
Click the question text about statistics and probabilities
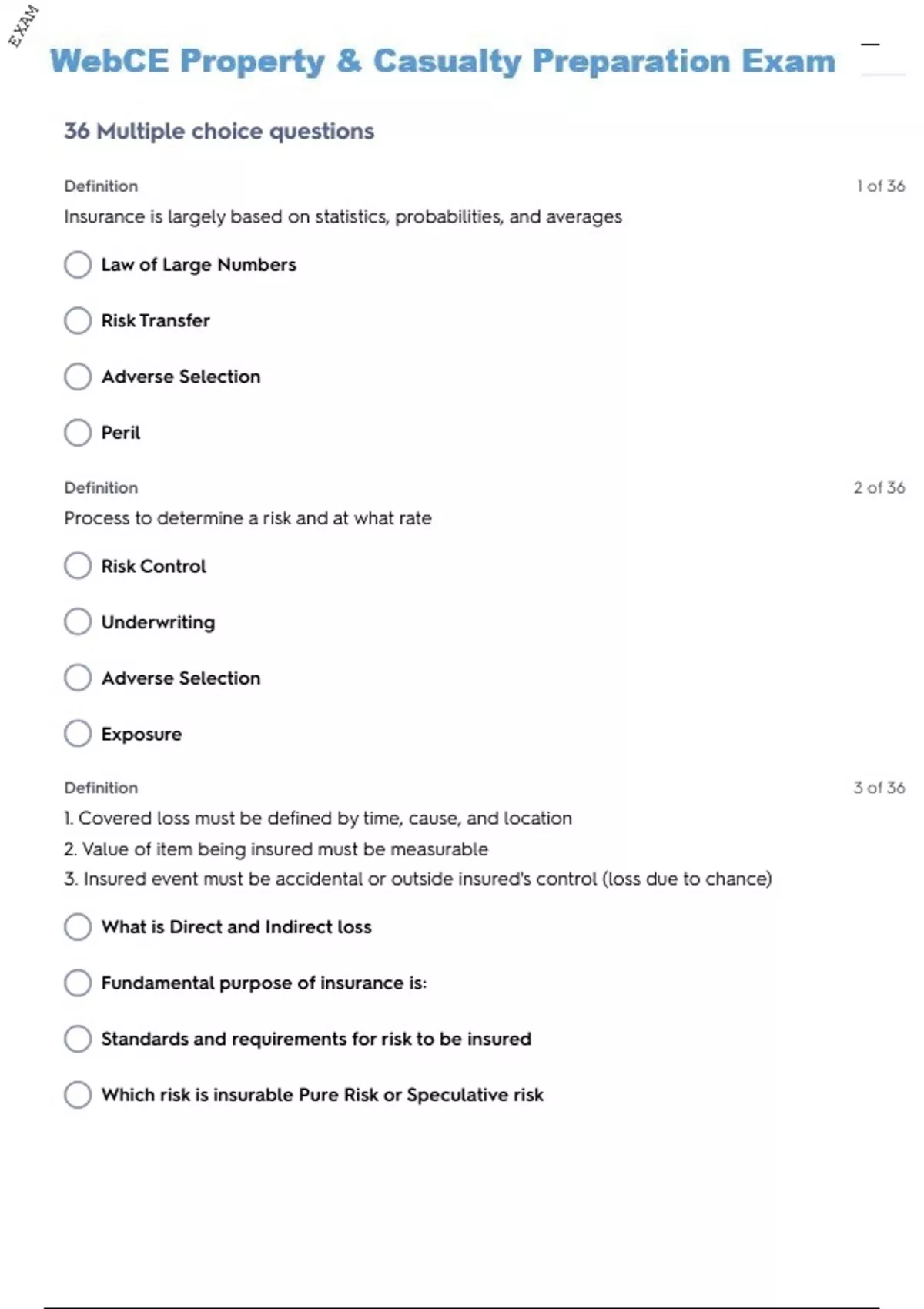tap(343, 217)
